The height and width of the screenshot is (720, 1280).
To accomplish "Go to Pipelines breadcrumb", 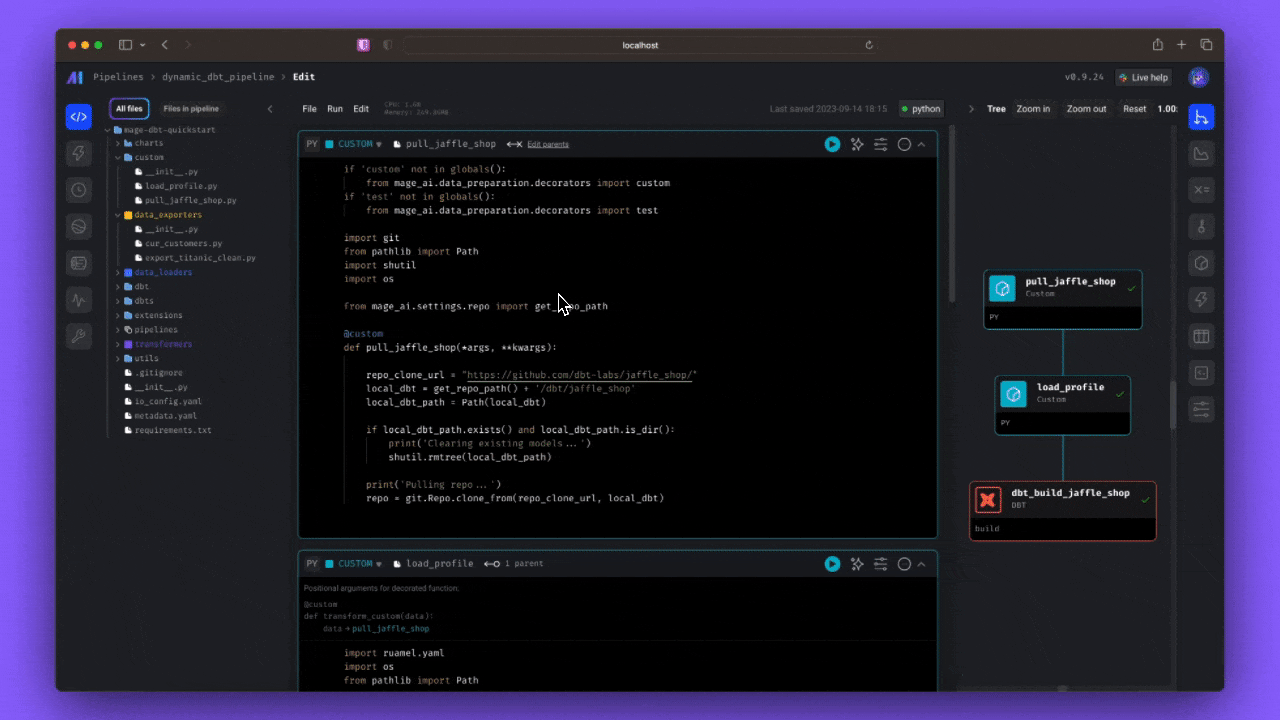I will point(118,77).
